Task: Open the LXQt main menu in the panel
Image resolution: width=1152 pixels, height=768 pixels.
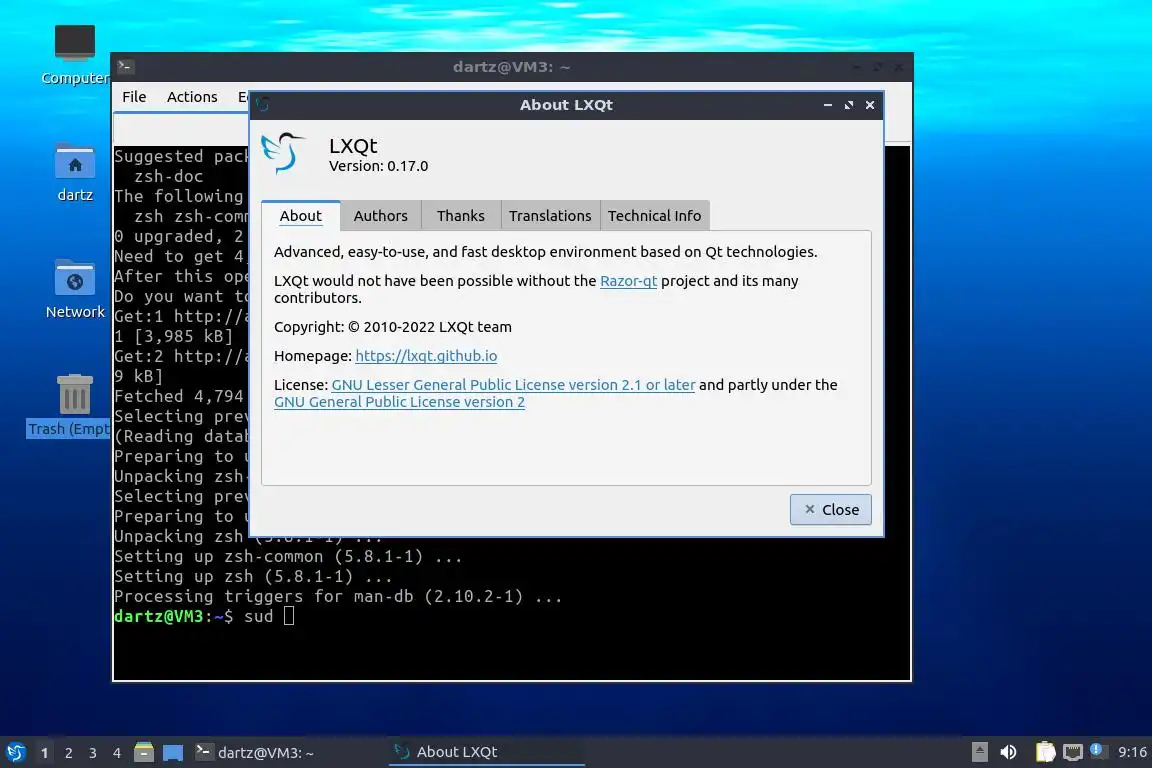Action: tap(15, 752)
